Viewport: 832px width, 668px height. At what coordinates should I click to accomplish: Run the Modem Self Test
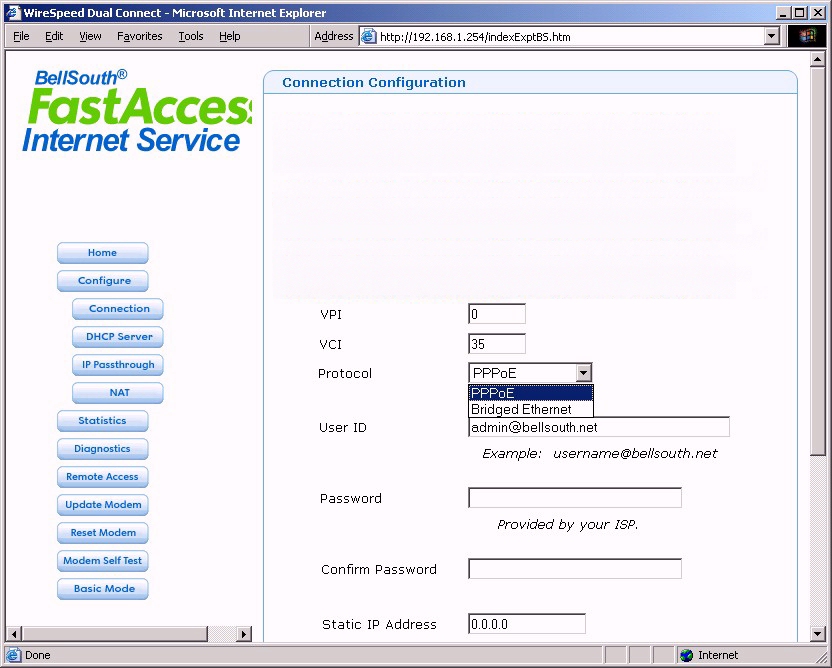point(102,561)
